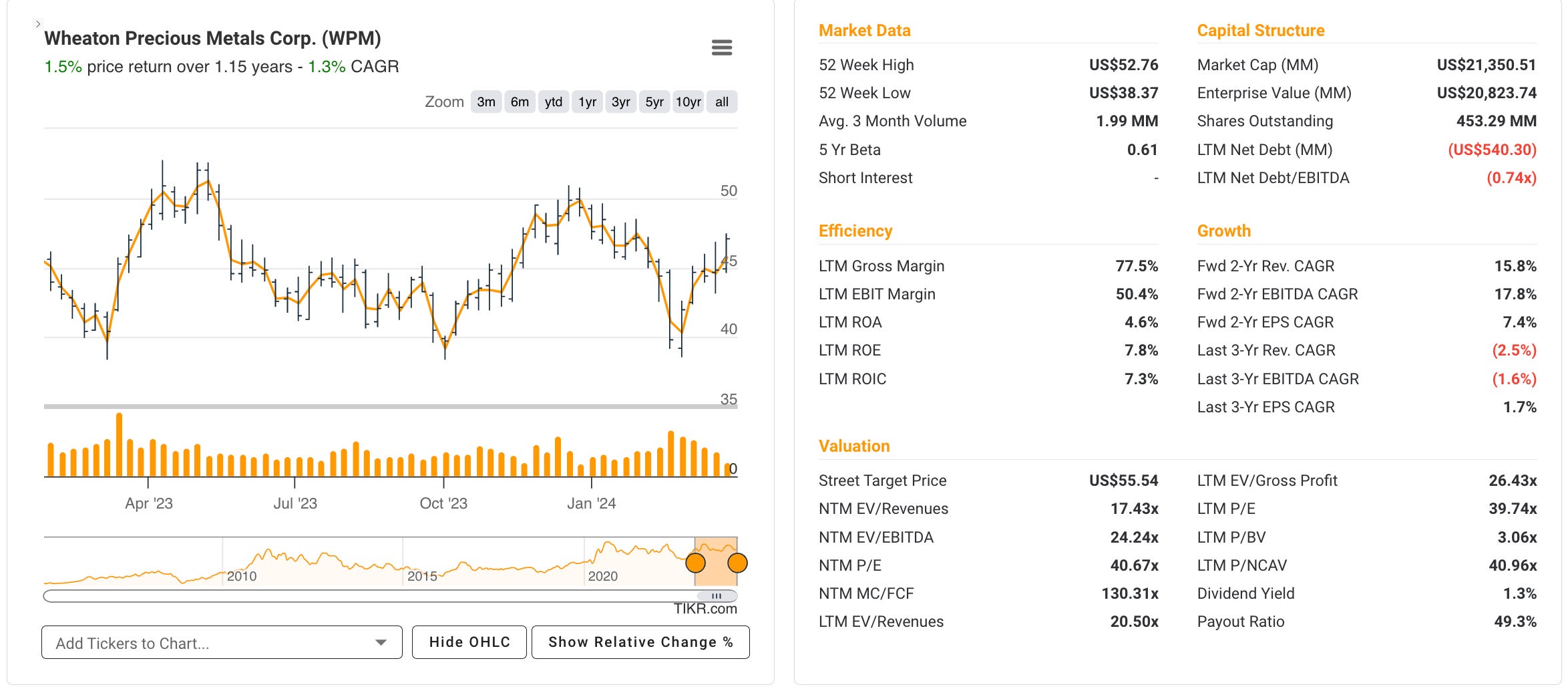The image size is (1568, 691).
Task: Click NTM EV/Revenues value 17.43x
Action: [x=1134, y=509]
